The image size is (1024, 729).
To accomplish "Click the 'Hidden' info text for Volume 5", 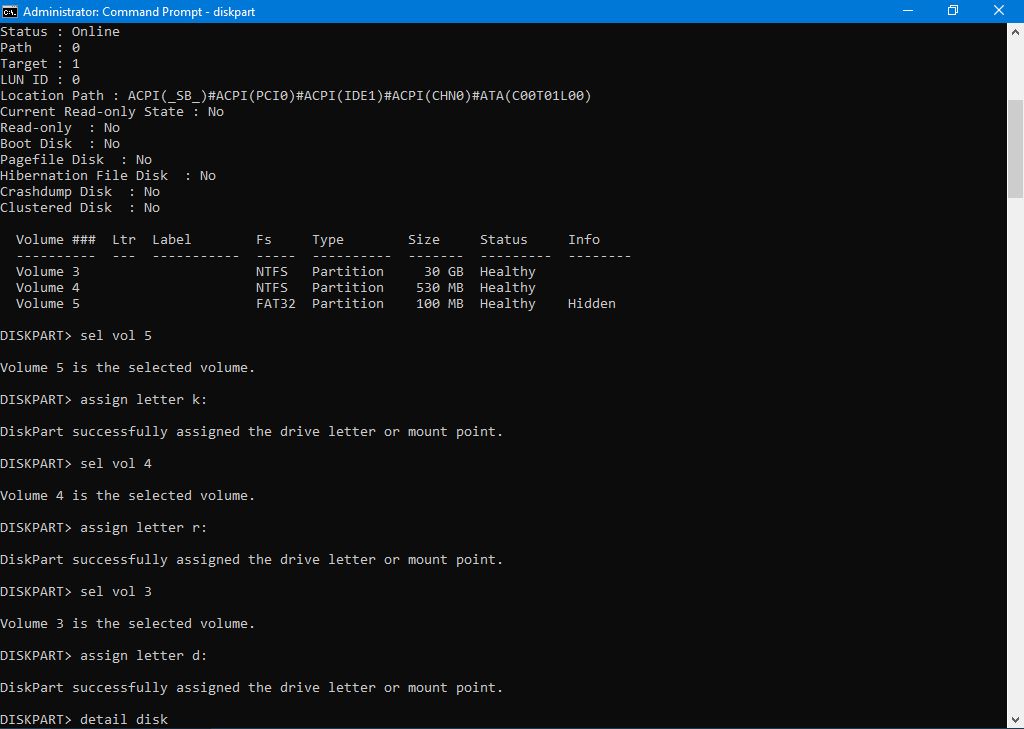I will [x=591, y=304].
